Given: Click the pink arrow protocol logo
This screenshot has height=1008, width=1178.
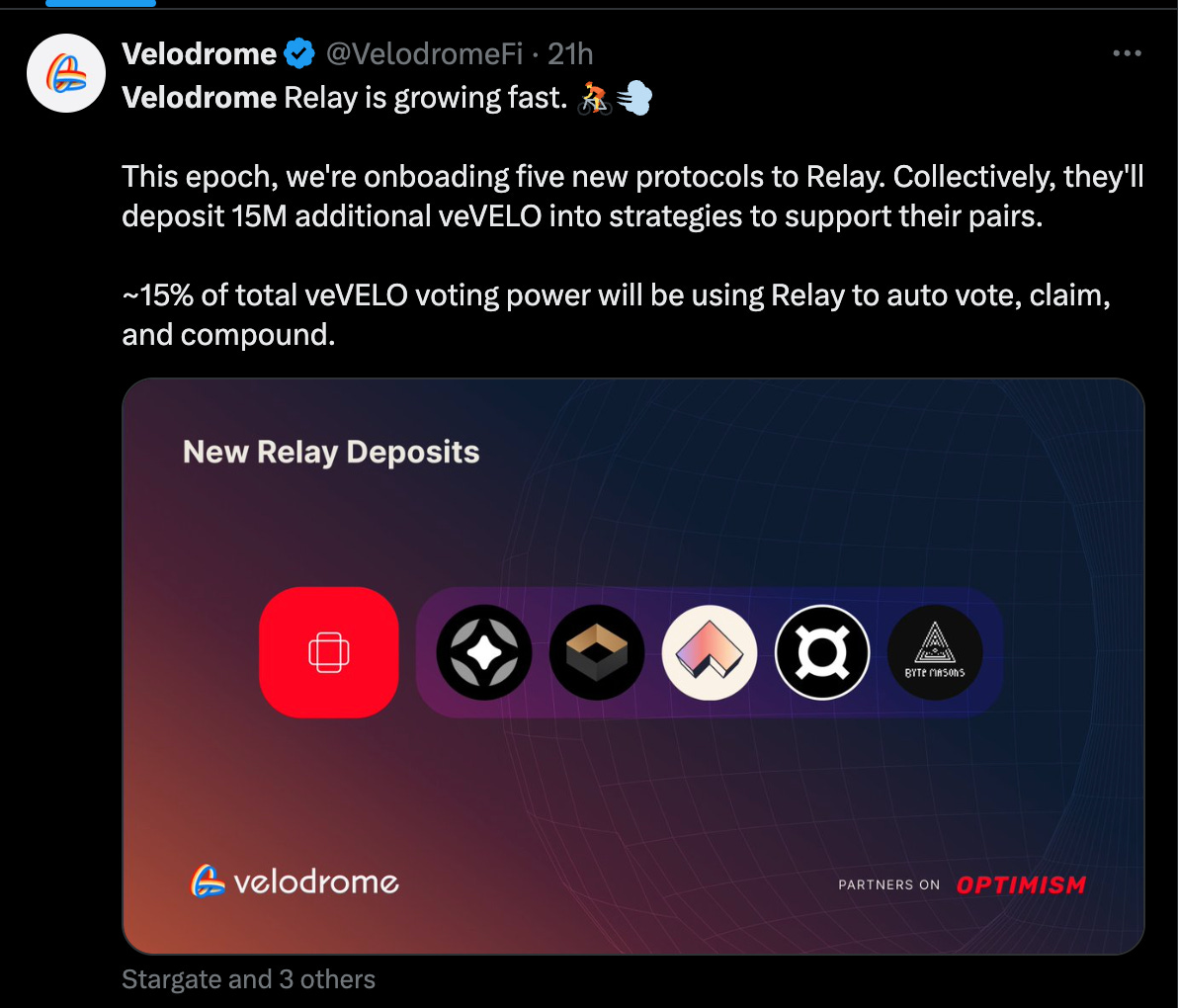Looking at the screenshot, I should click(x=710, y=652).
